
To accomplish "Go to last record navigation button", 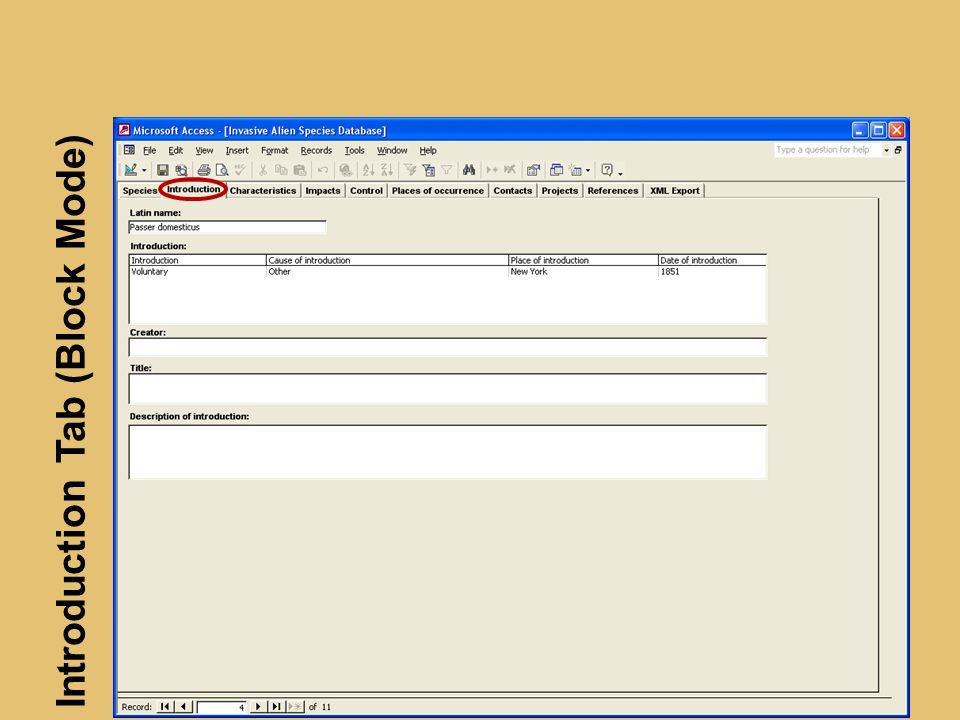I will click(276, 707).
